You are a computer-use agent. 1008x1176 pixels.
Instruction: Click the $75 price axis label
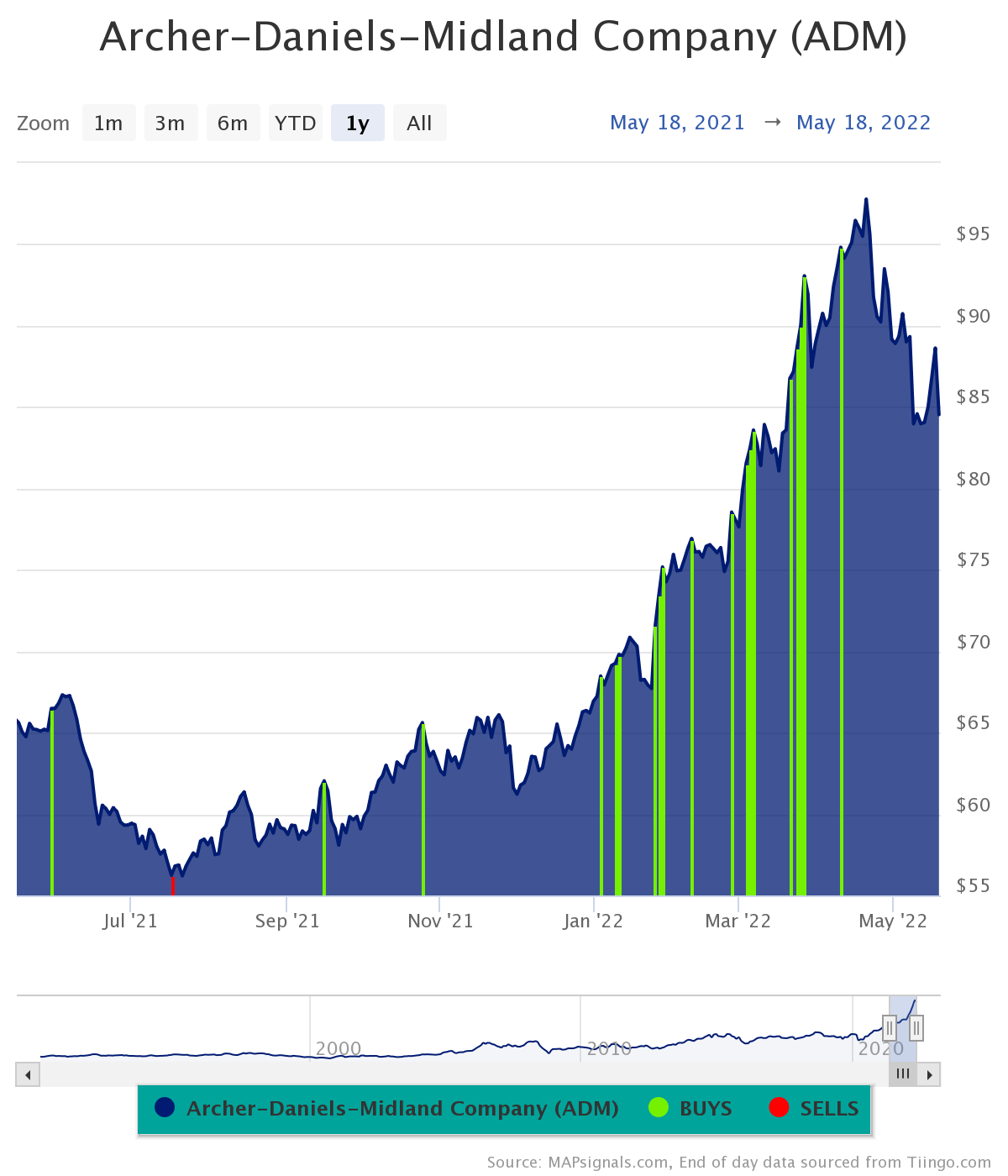(x=974, y=560)
